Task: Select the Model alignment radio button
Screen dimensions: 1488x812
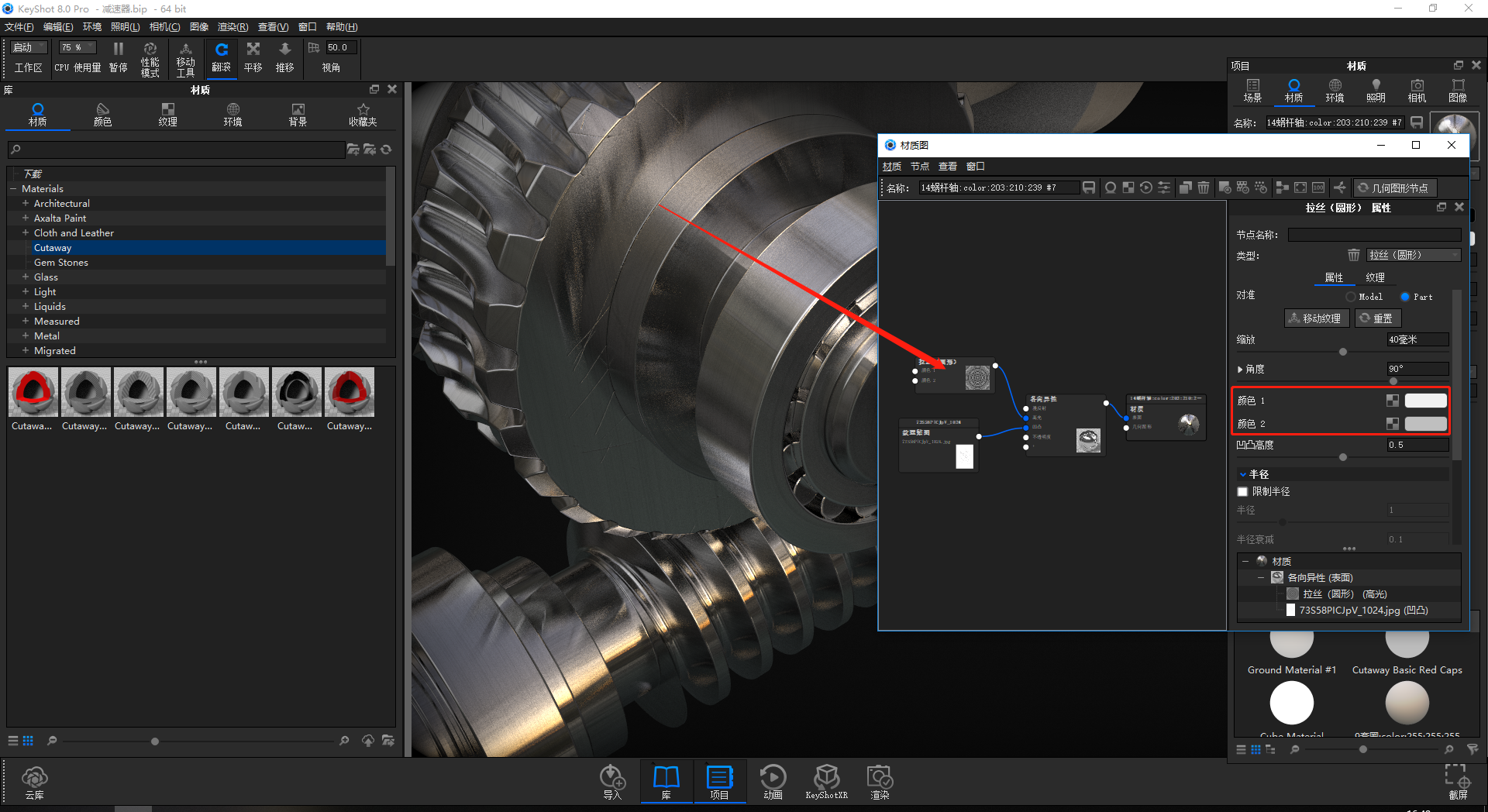Action: click(1351, 297)
